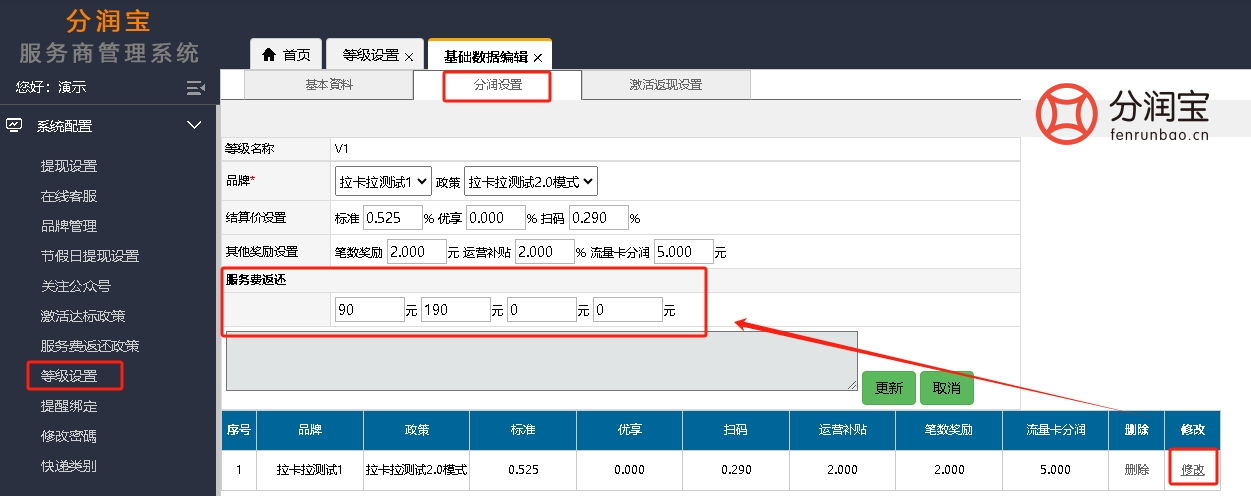Click the 品牌 column header
The width and height of the screenshot is (1251, 496).
[310, 430]
